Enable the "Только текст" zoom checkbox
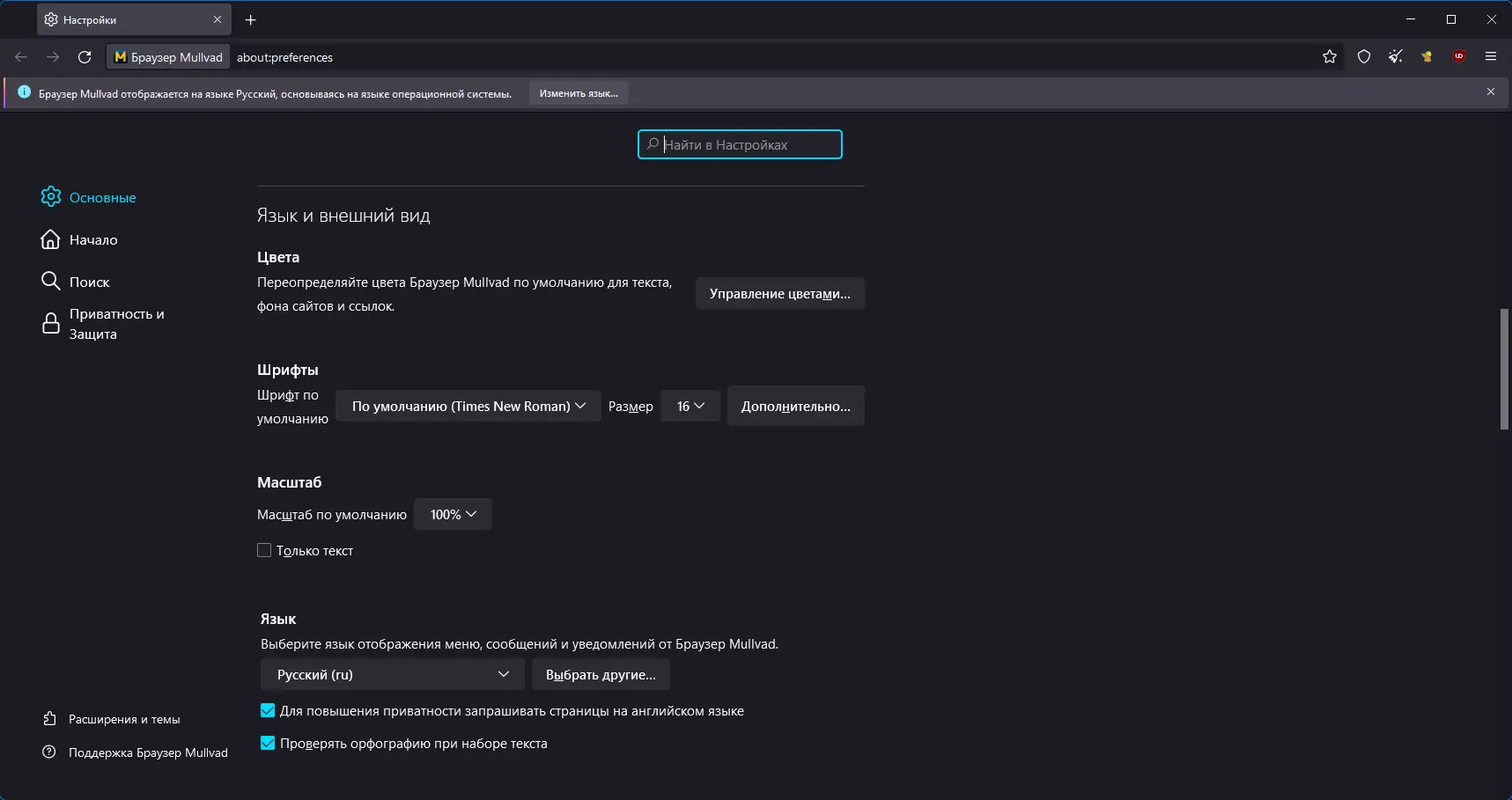The width and height of the screenshot is (1512, 800). (264, 551)
